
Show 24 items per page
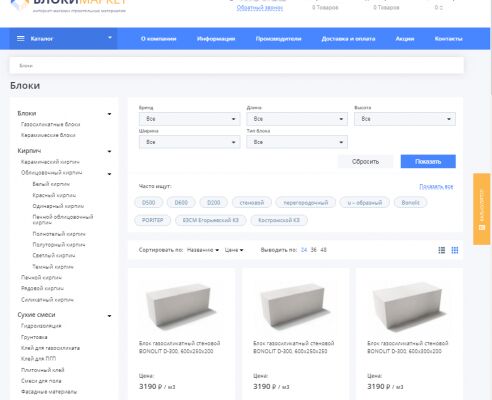pos(304,250)
